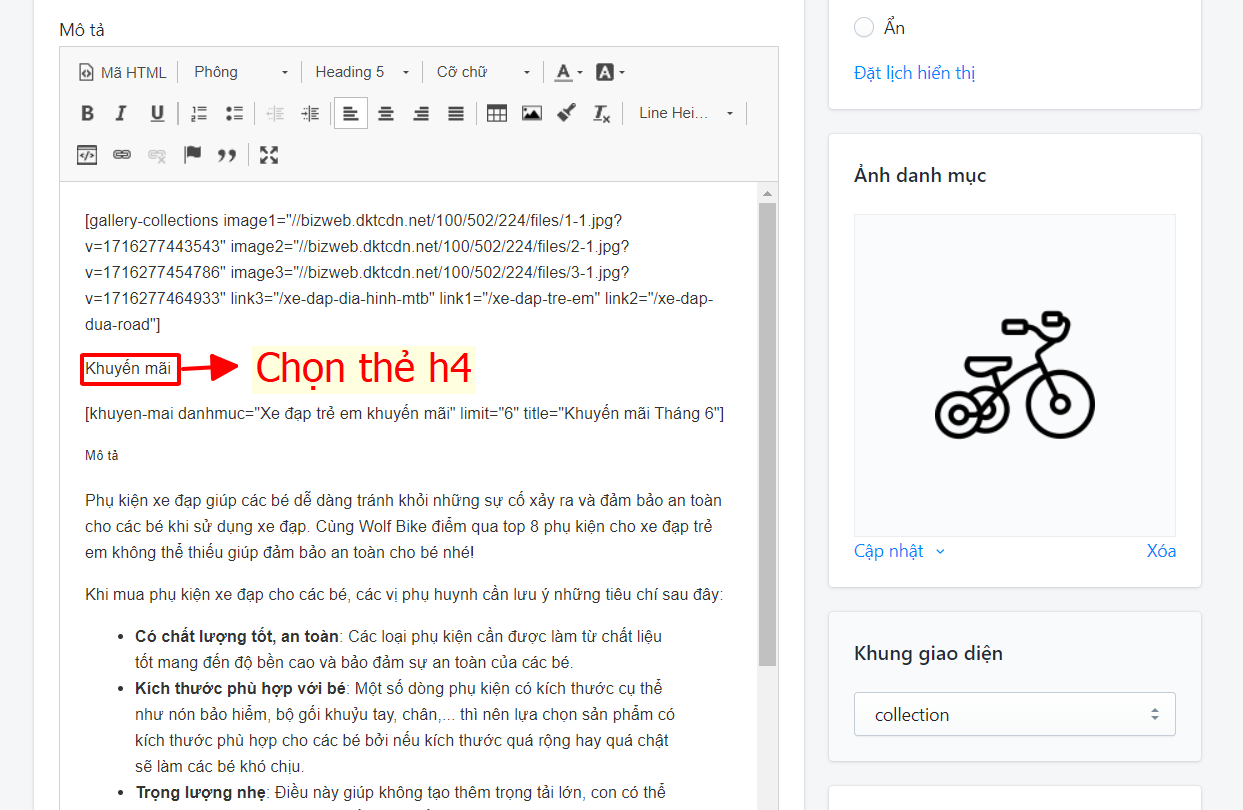The height and width of the screenshot is (810, 1243).
Task: Remove the hyperlink
Action: (157, 155)
